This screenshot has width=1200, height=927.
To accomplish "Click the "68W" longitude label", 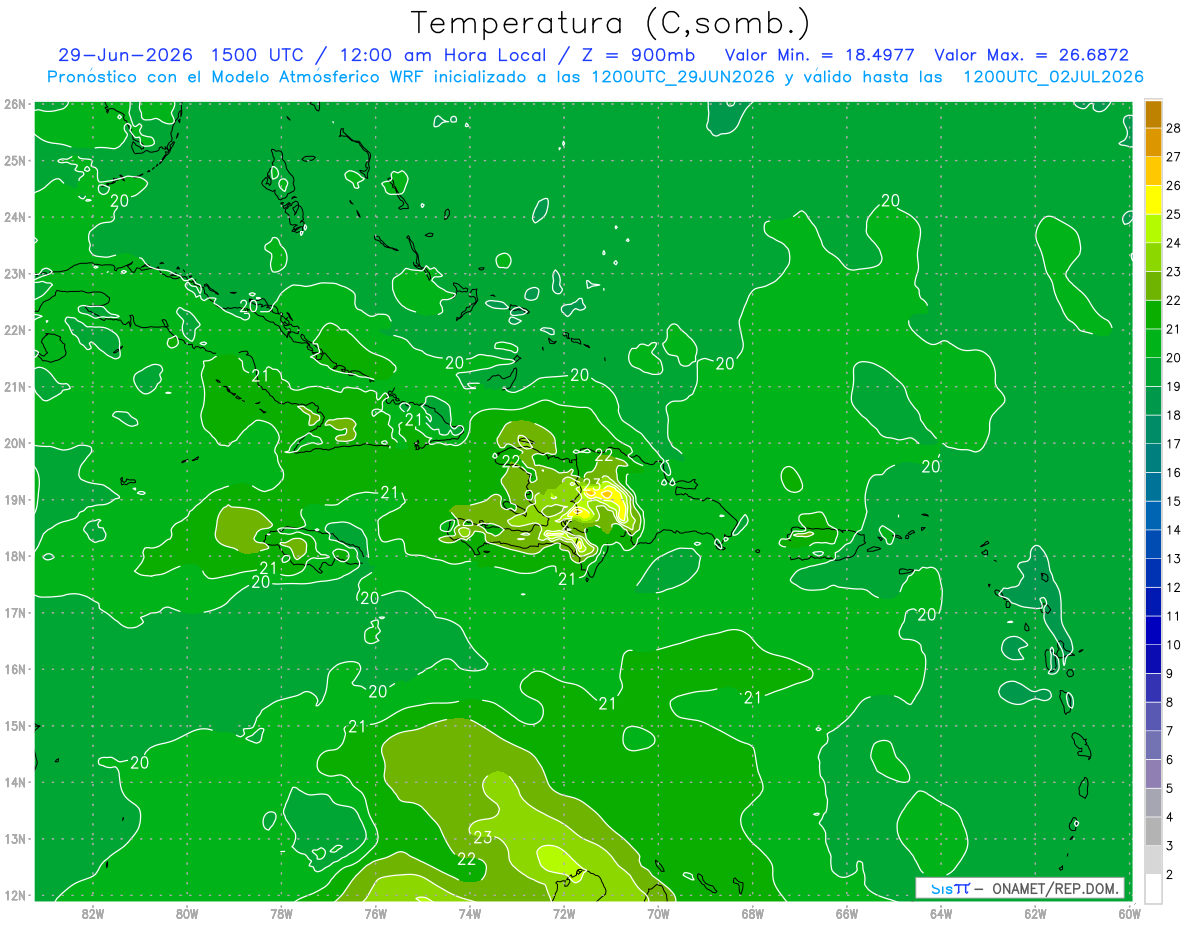I will pos(753,913).
